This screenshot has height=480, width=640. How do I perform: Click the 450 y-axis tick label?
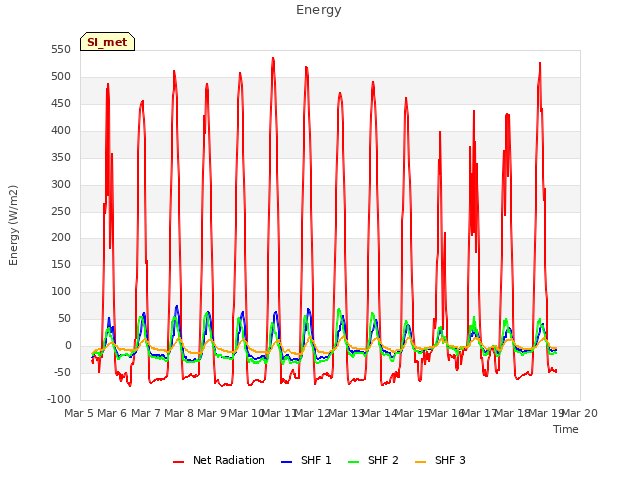pyautogui.click(x=61, y=104)
